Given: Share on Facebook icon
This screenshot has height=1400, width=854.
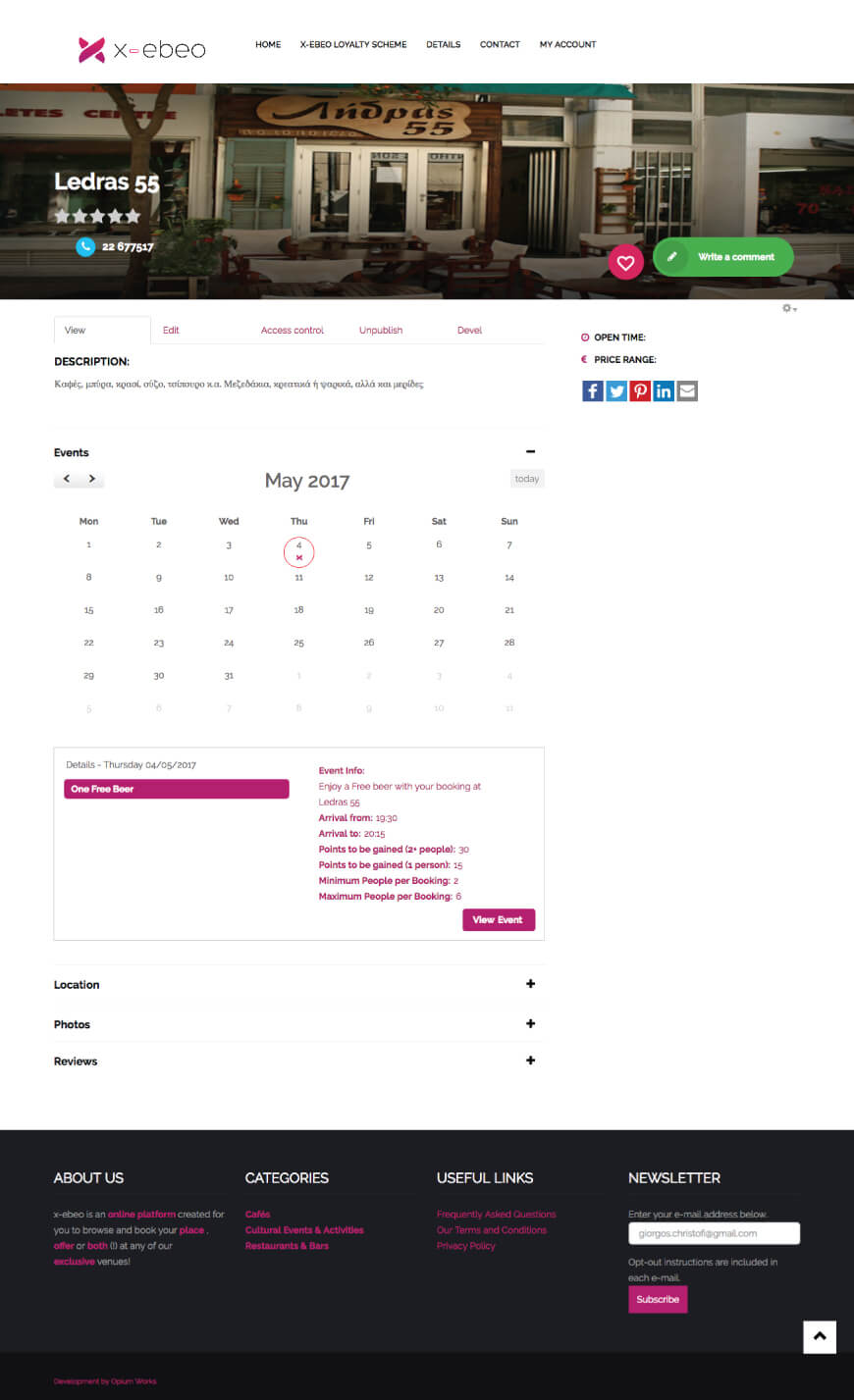Looking at the screenshot, I should [x=593, y=391].
